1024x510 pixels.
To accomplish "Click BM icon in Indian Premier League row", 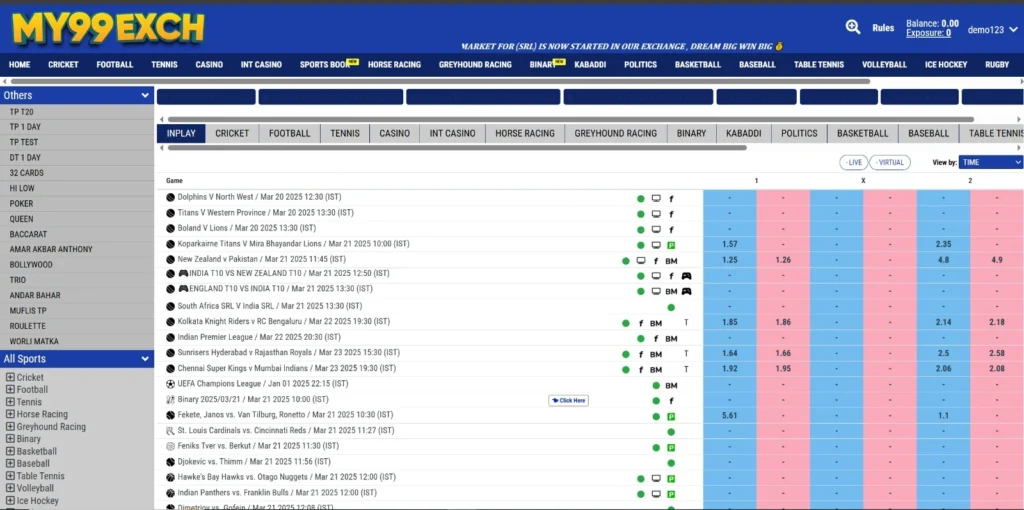I will pos(671,339).
